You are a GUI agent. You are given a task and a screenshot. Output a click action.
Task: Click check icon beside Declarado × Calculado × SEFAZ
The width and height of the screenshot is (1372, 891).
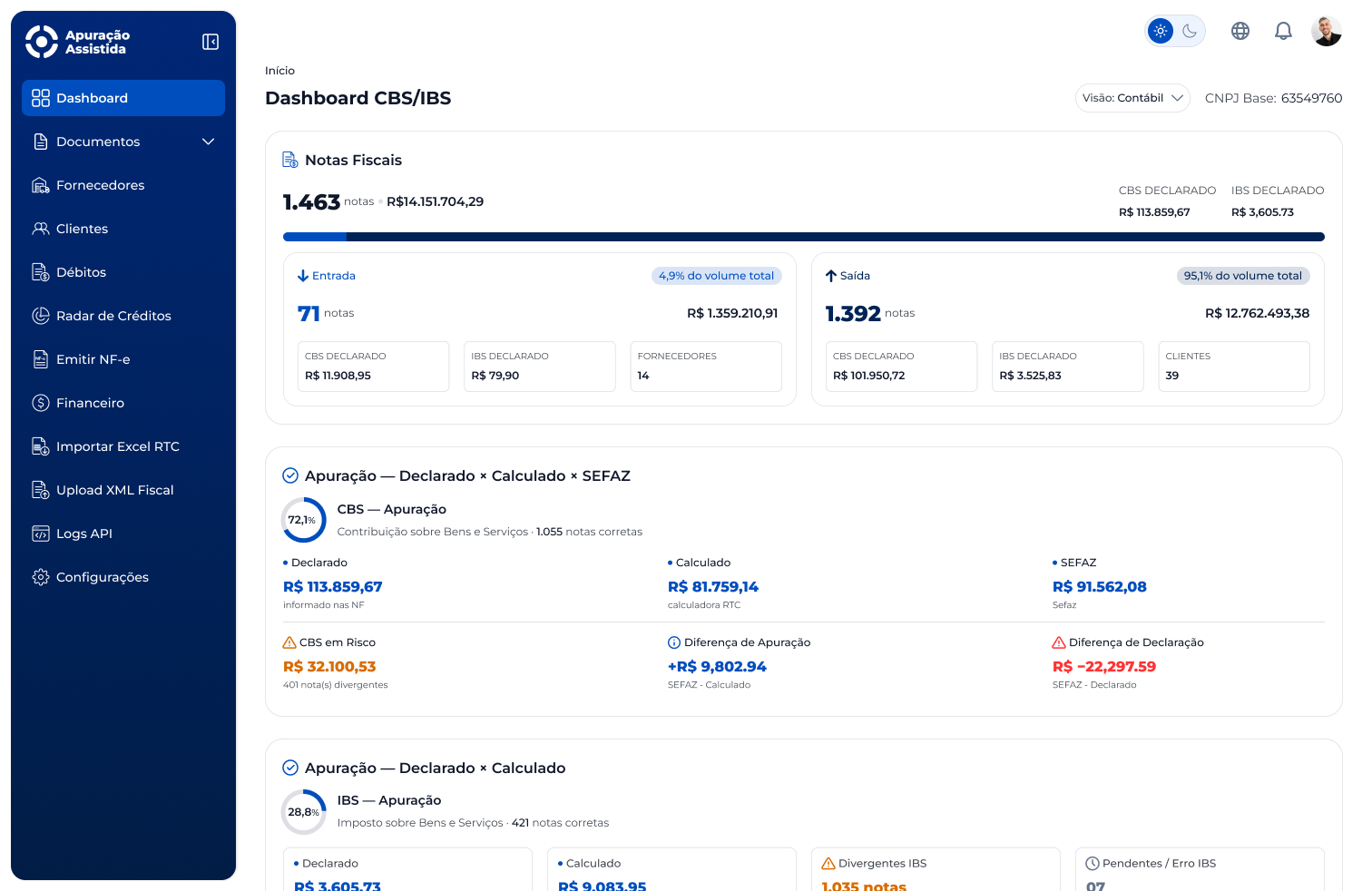click(290, 475)
